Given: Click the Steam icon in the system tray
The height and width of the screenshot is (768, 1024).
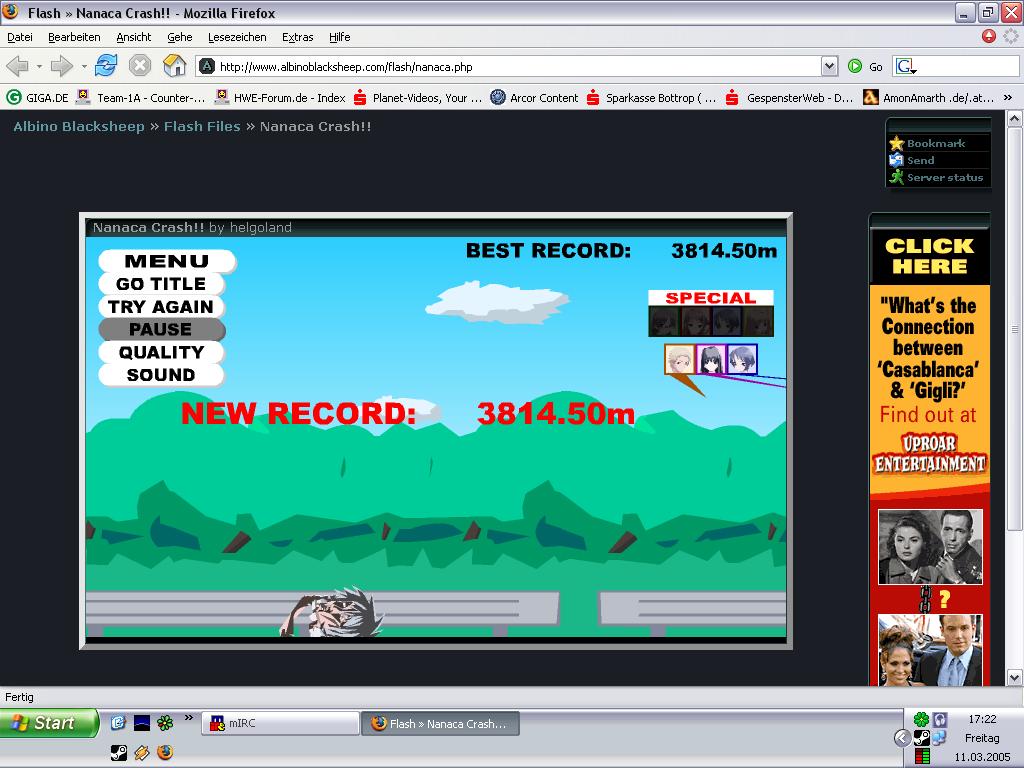Looking at the screenshot, I should 921,738.
